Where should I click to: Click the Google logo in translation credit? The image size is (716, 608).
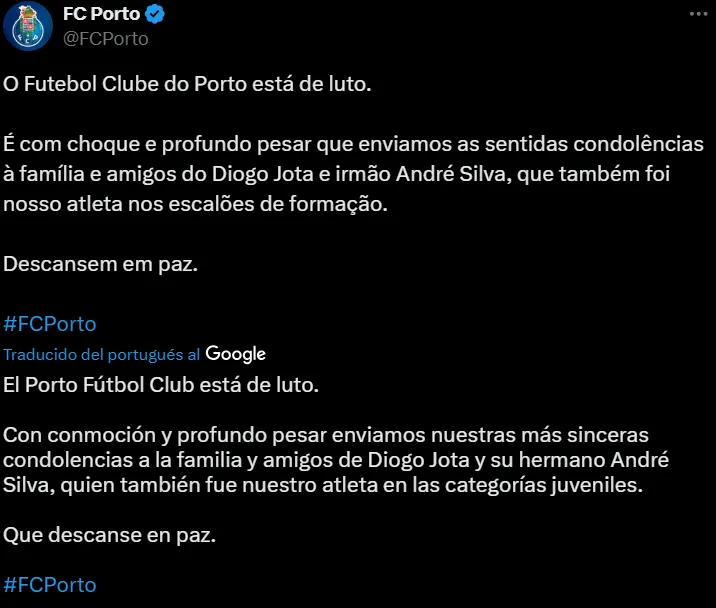[236, 354]
